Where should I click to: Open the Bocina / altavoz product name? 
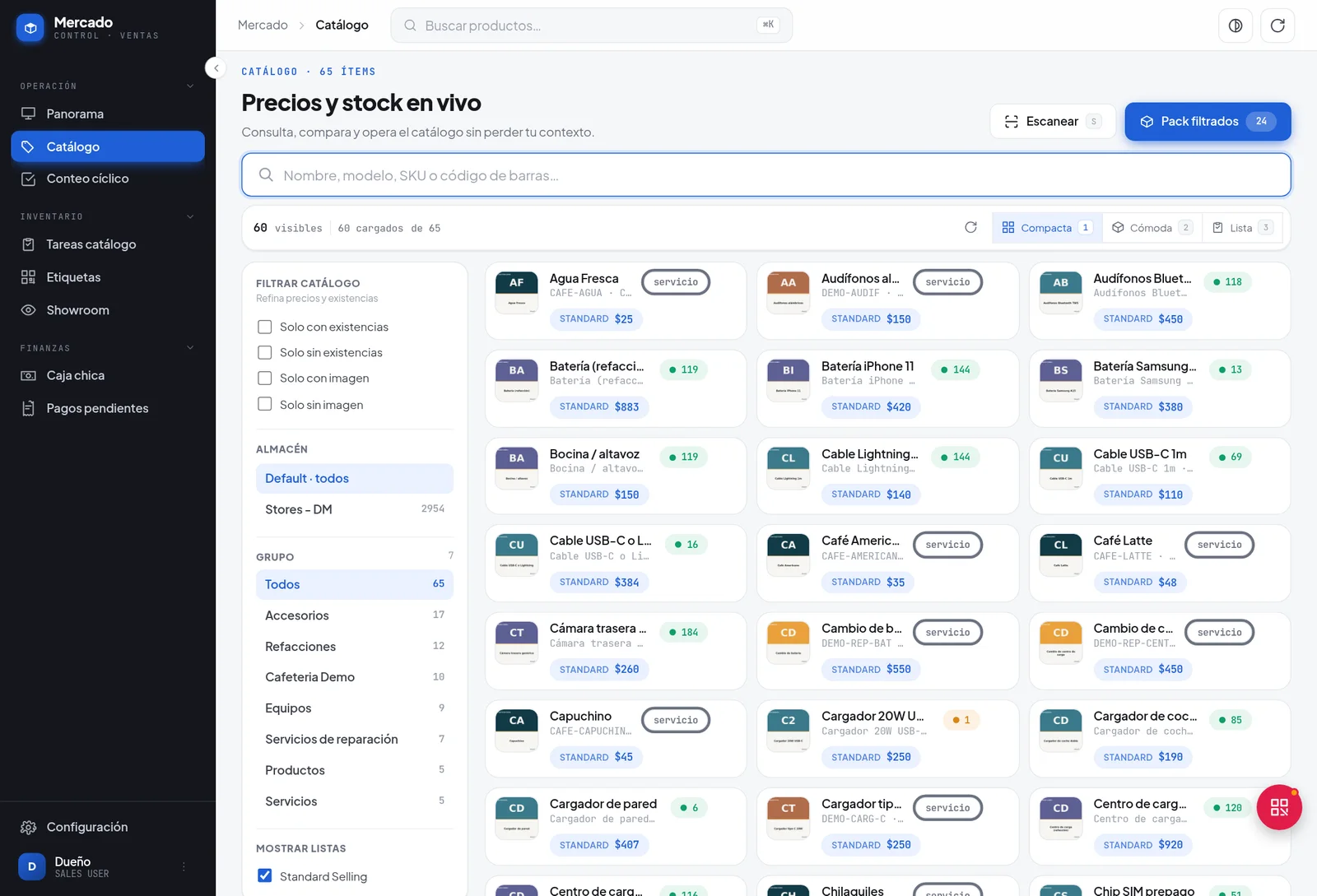point(594,454)
